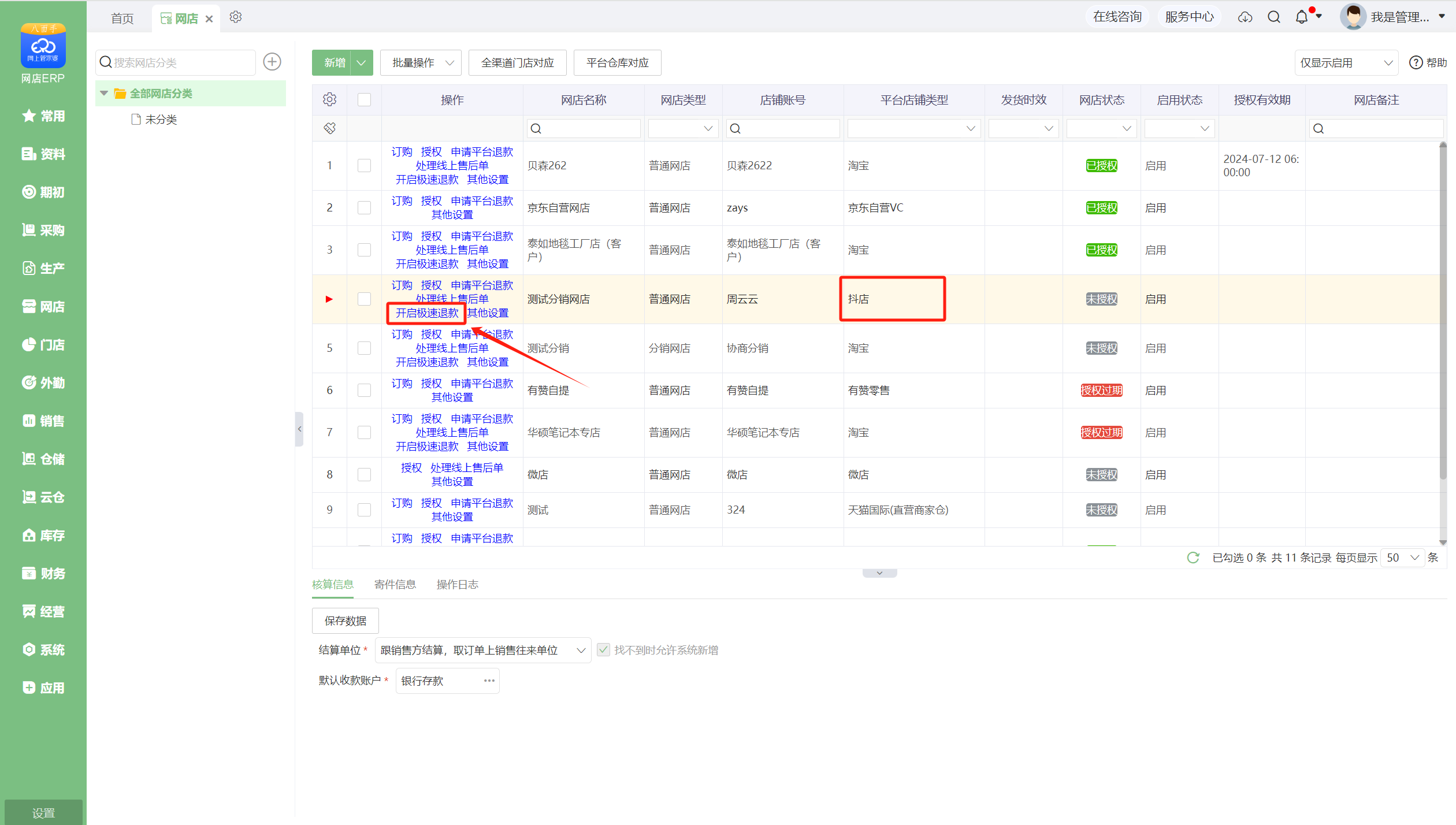Click the tab settings gear beside 网店 tab
Screen dimensions: 1456x825
point(235,17)
